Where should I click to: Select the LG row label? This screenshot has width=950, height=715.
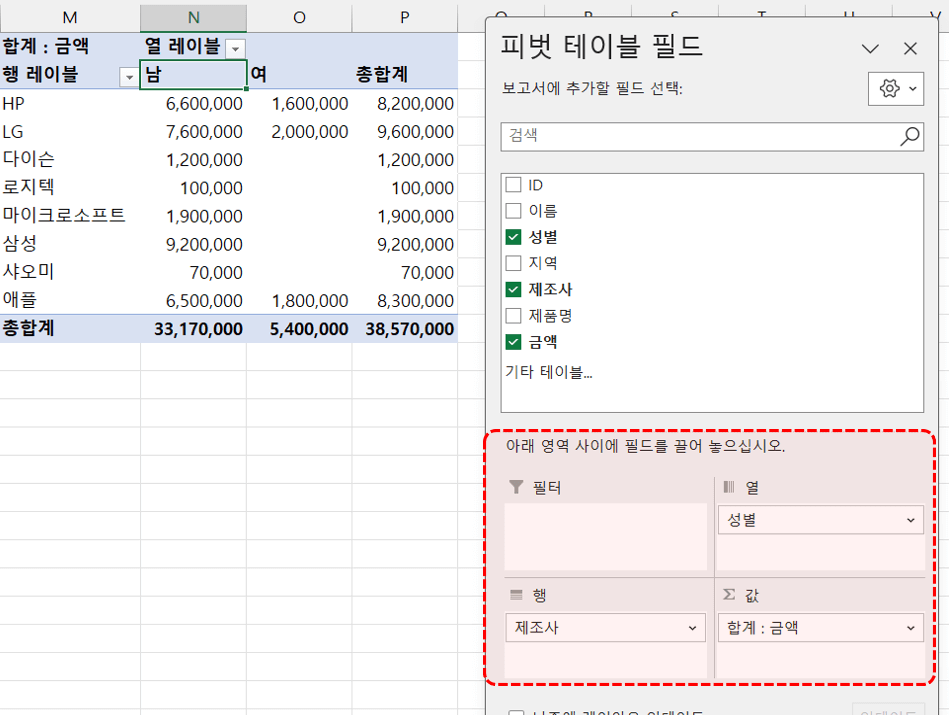coord(70,131)
